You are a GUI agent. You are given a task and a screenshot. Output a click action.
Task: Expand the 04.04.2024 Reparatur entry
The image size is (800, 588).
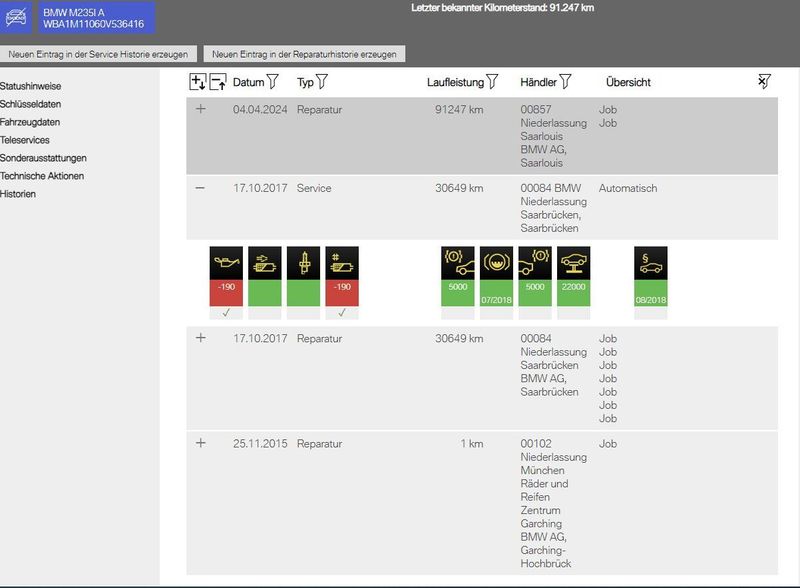[201, 109]
